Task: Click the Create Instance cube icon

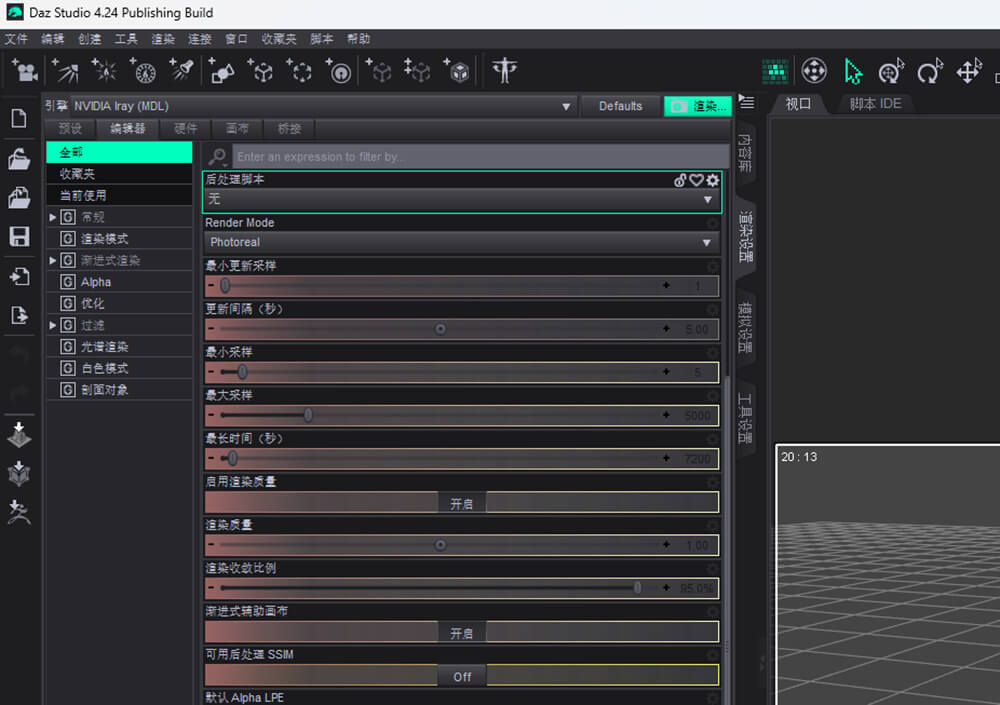Action: 379,71
